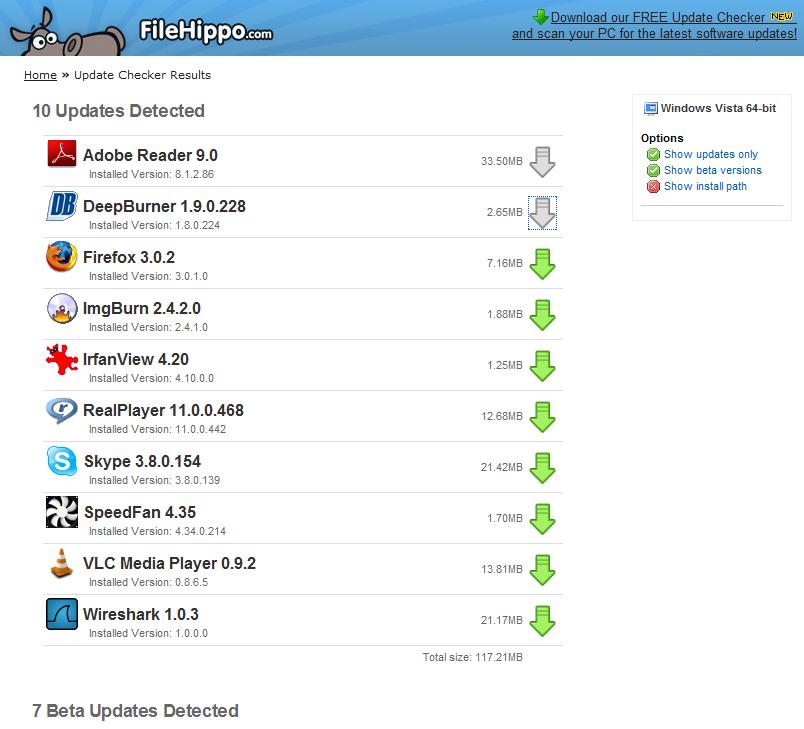
Task: Open the Home breadcrumb link
Action: 40,75
